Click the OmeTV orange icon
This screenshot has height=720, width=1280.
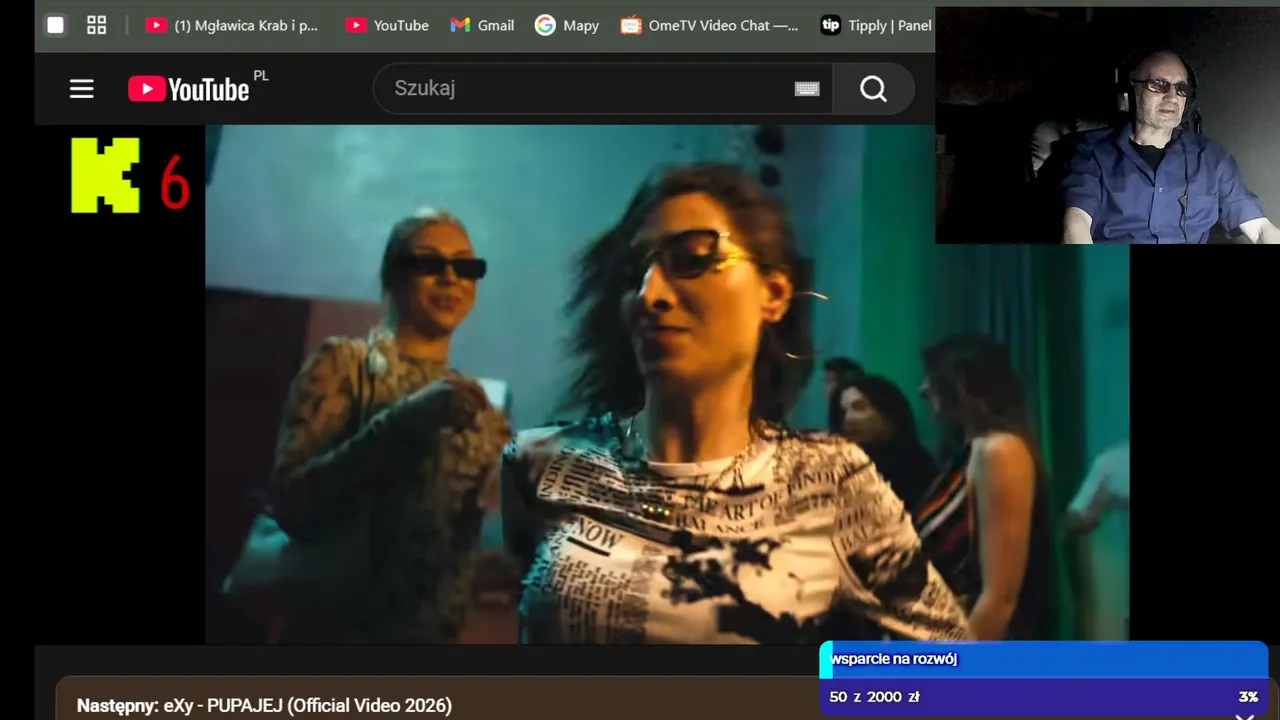pyautogui.click(x=630, y=25)
